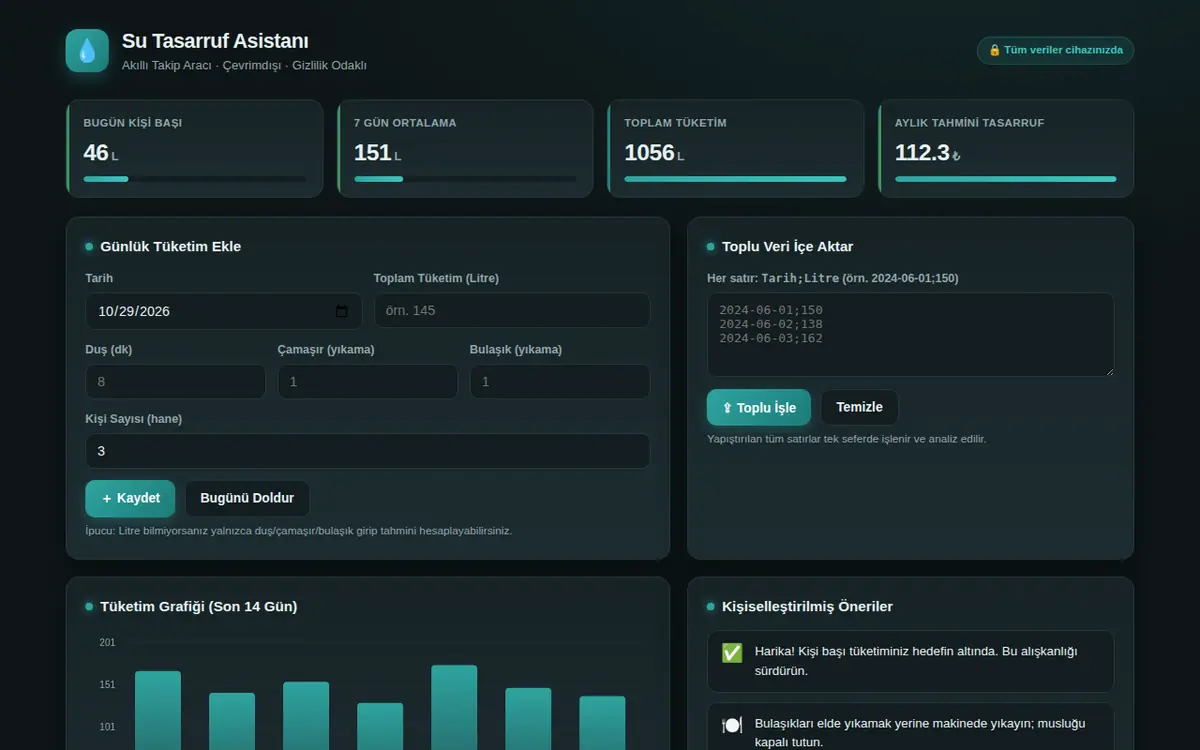Click the Tüketim Grafiği (Son 14 Gün) heading

(x=199, y=606)
